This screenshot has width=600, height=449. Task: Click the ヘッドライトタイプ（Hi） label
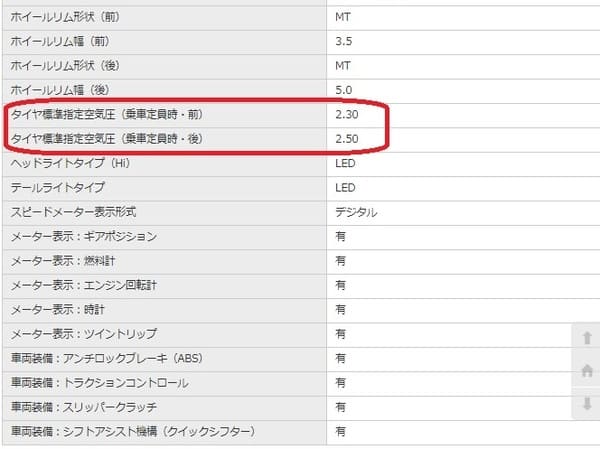(71, 163)
